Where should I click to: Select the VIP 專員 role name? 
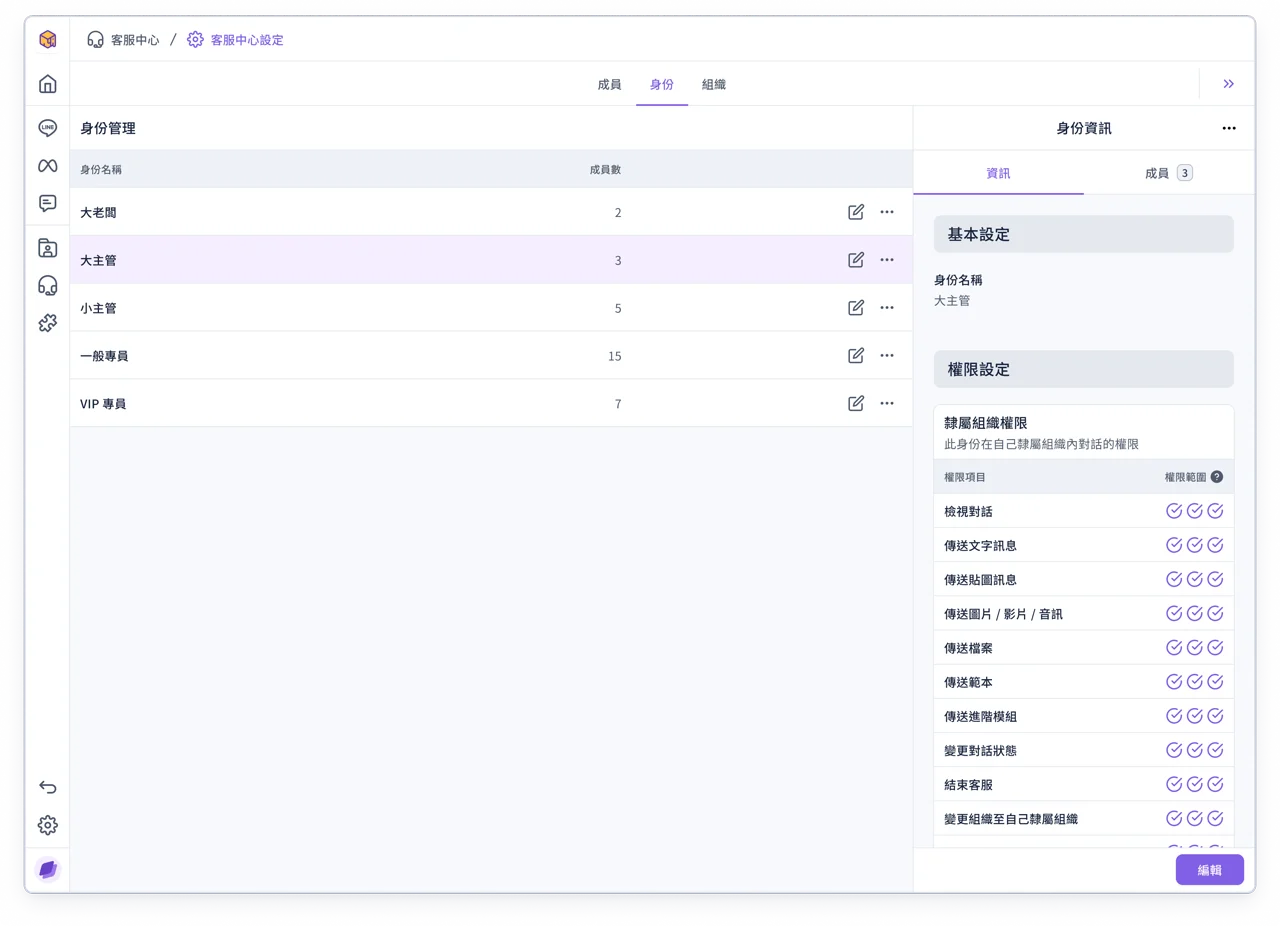coord(103,404)
